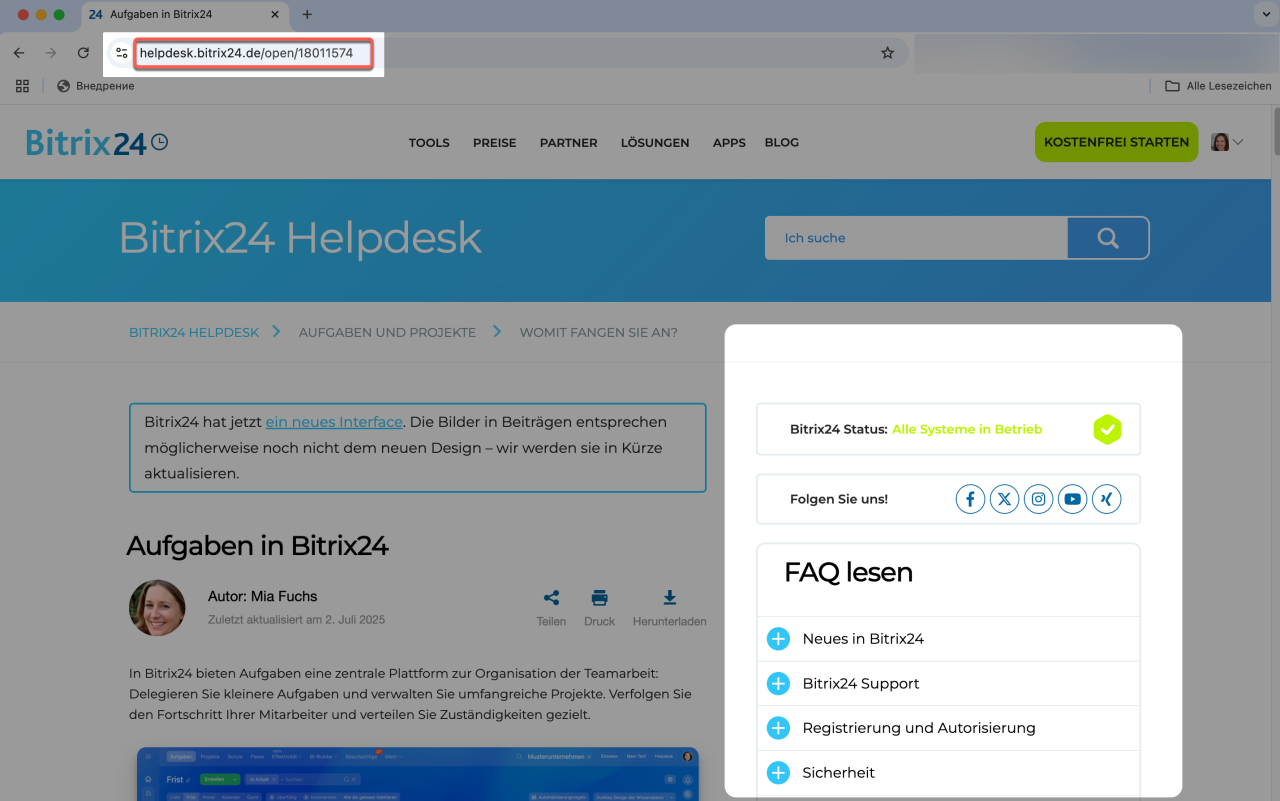This screenshot has height=801, width=1280.
Task: Open the Внедрение bookmark
Action: [96, 86]
